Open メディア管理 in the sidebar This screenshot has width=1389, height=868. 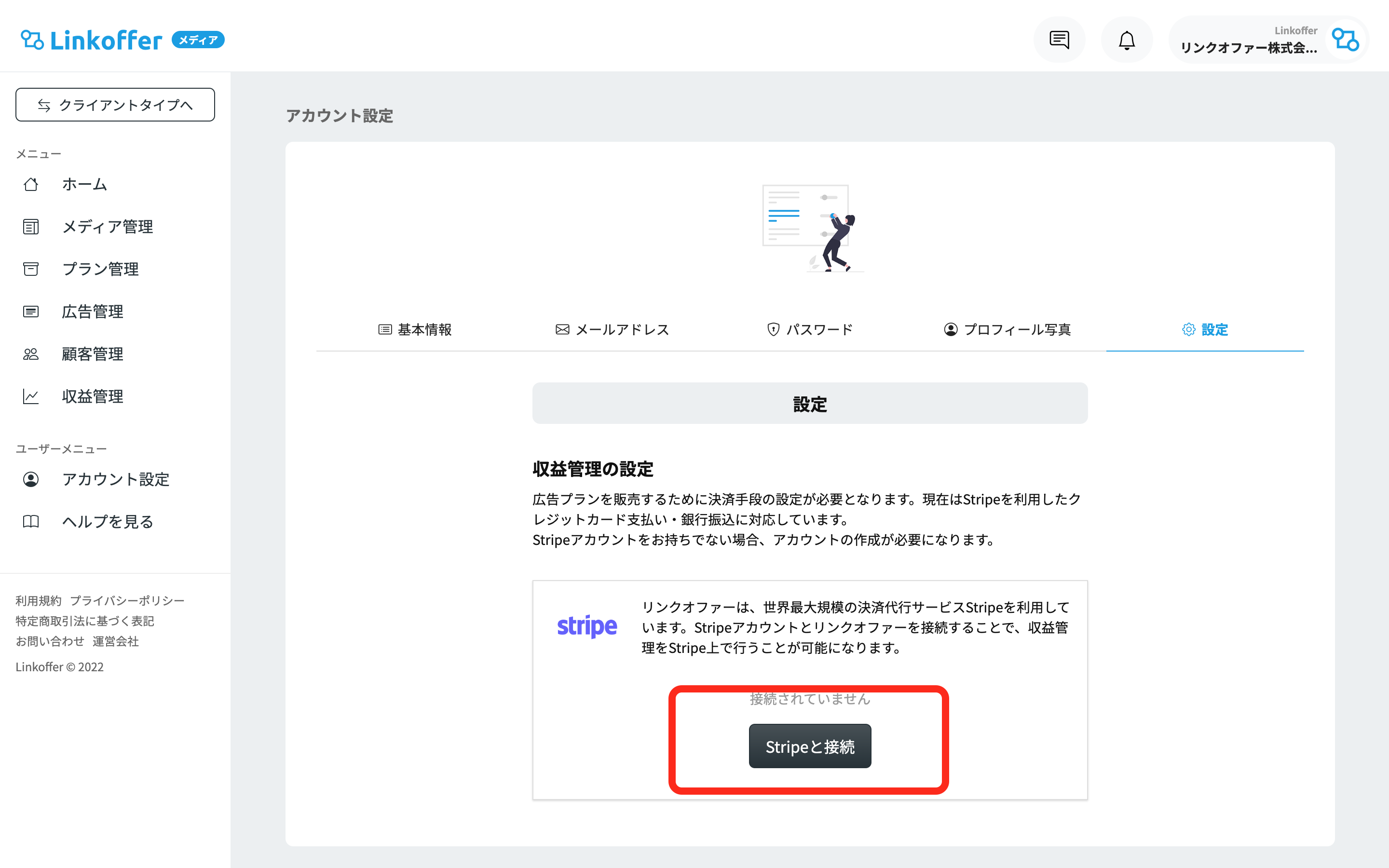click(108, 227)
